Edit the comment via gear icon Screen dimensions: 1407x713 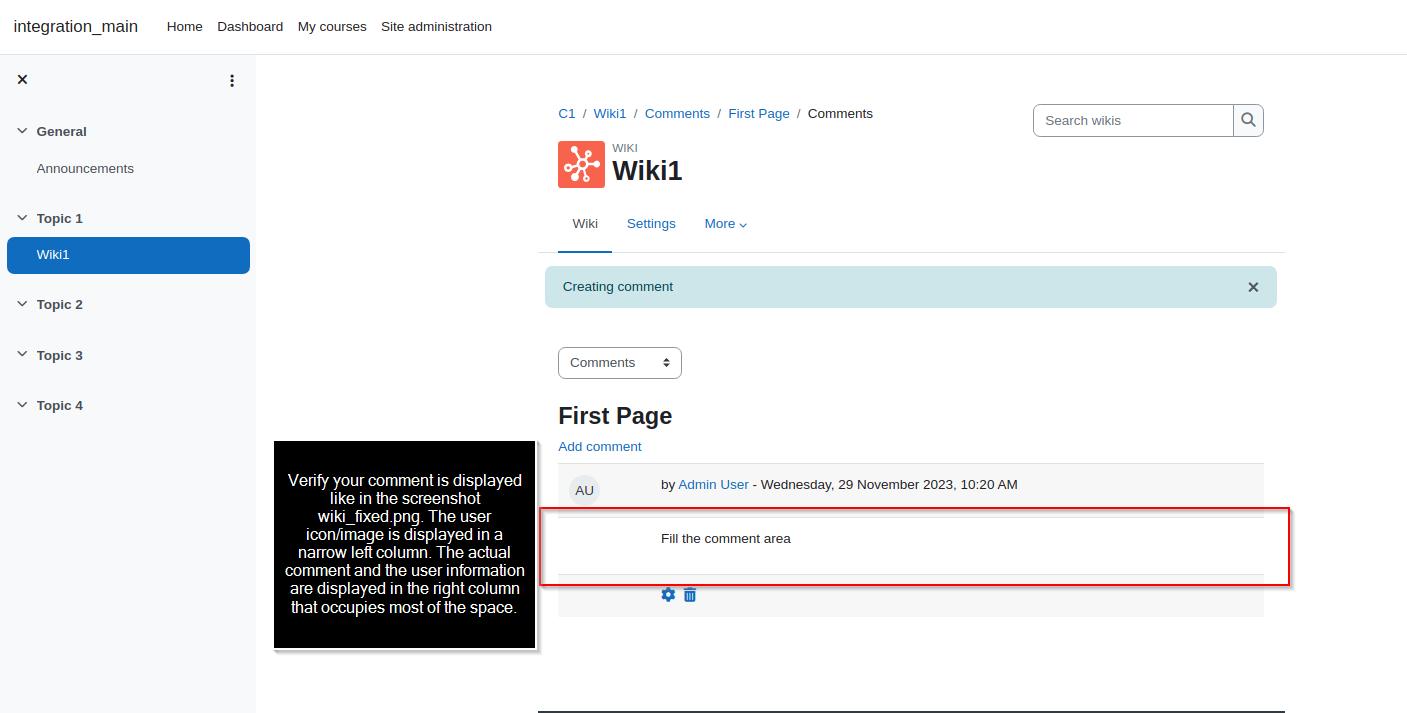click(x=668, y=595)
